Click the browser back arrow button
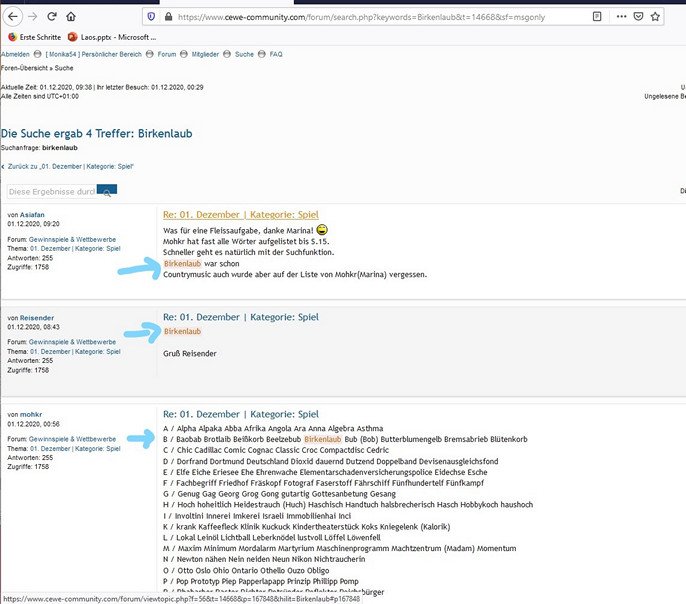This screenshot has width=686, height=604. pos(13,17)
